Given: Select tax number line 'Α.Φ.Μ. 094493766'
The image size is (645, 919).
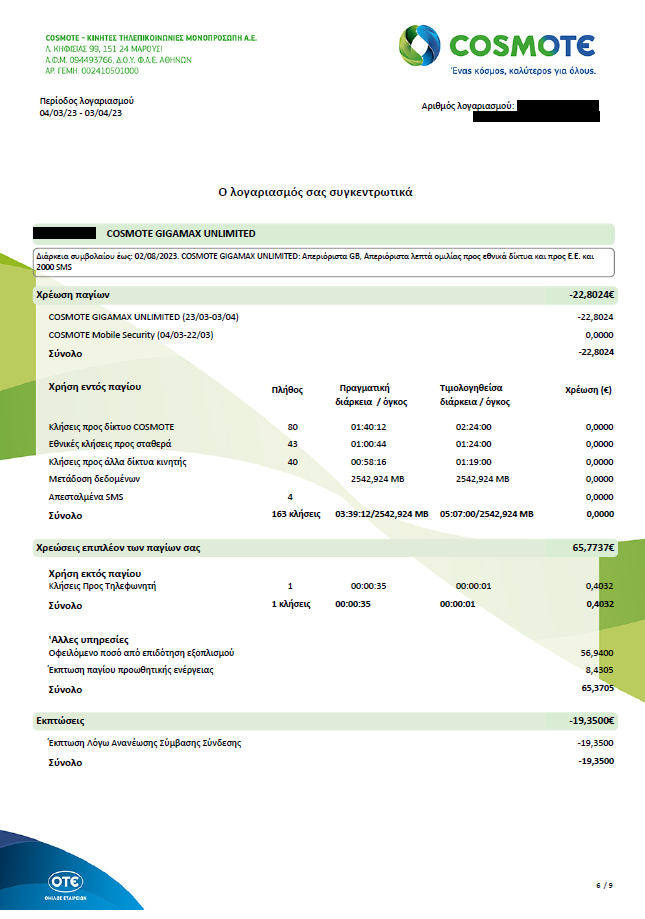Looking at the screenshot, I should (78, 60).
